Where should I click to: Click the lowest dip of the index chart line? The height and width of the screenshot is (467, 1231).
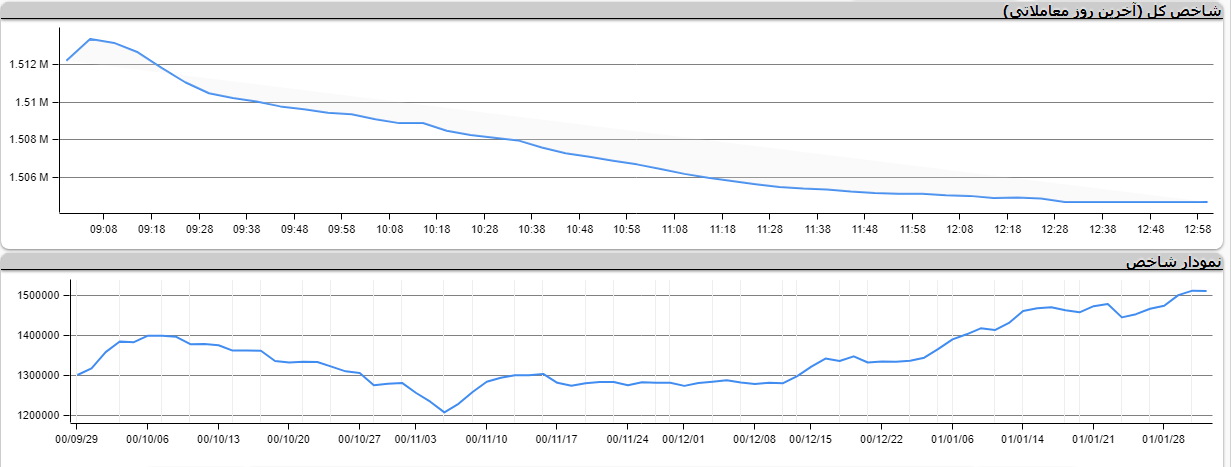point(444,412)
